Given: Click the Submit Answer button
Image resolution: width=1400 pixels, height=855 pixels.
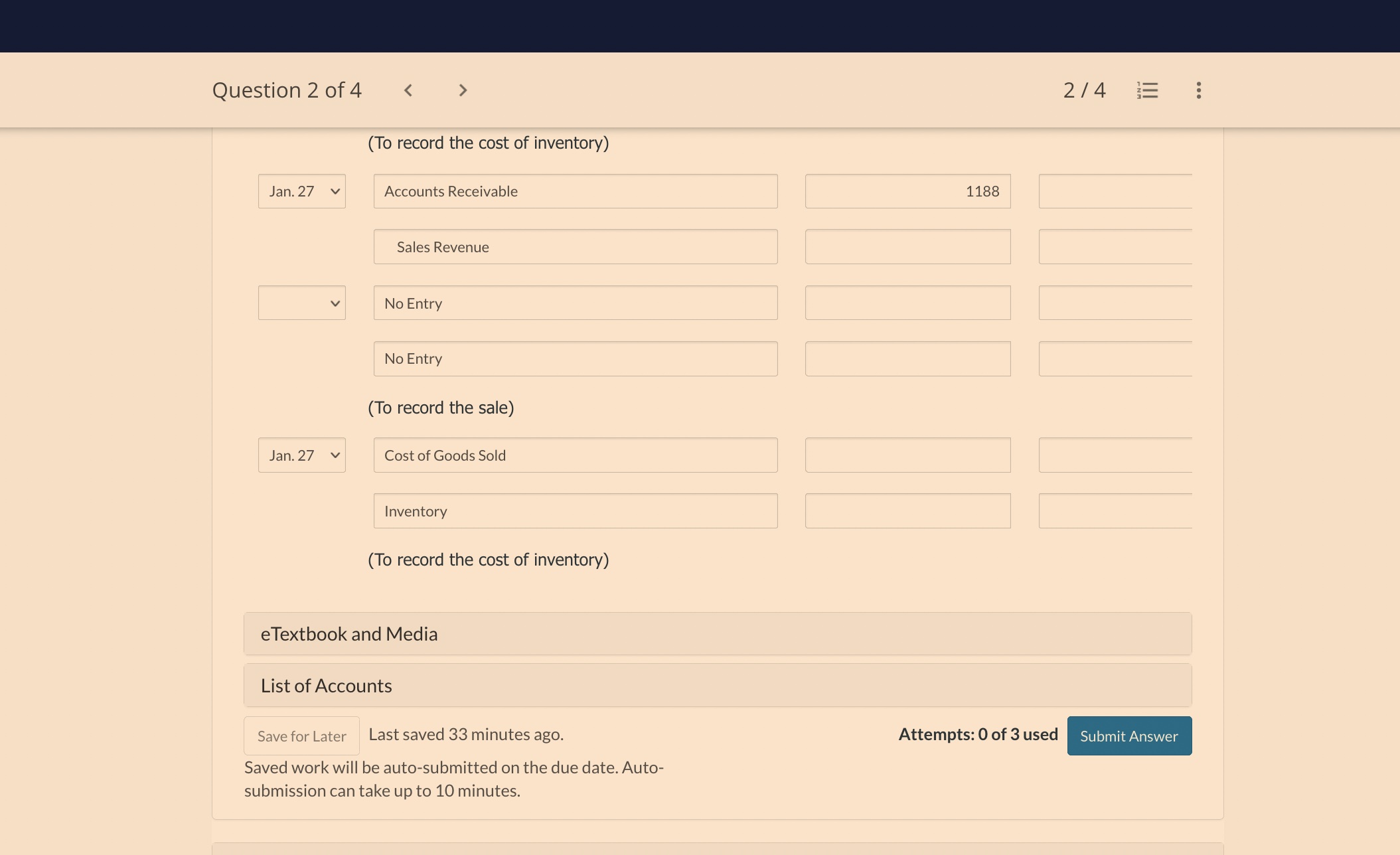Looking at the screenshot, I should pos(1128,736).
